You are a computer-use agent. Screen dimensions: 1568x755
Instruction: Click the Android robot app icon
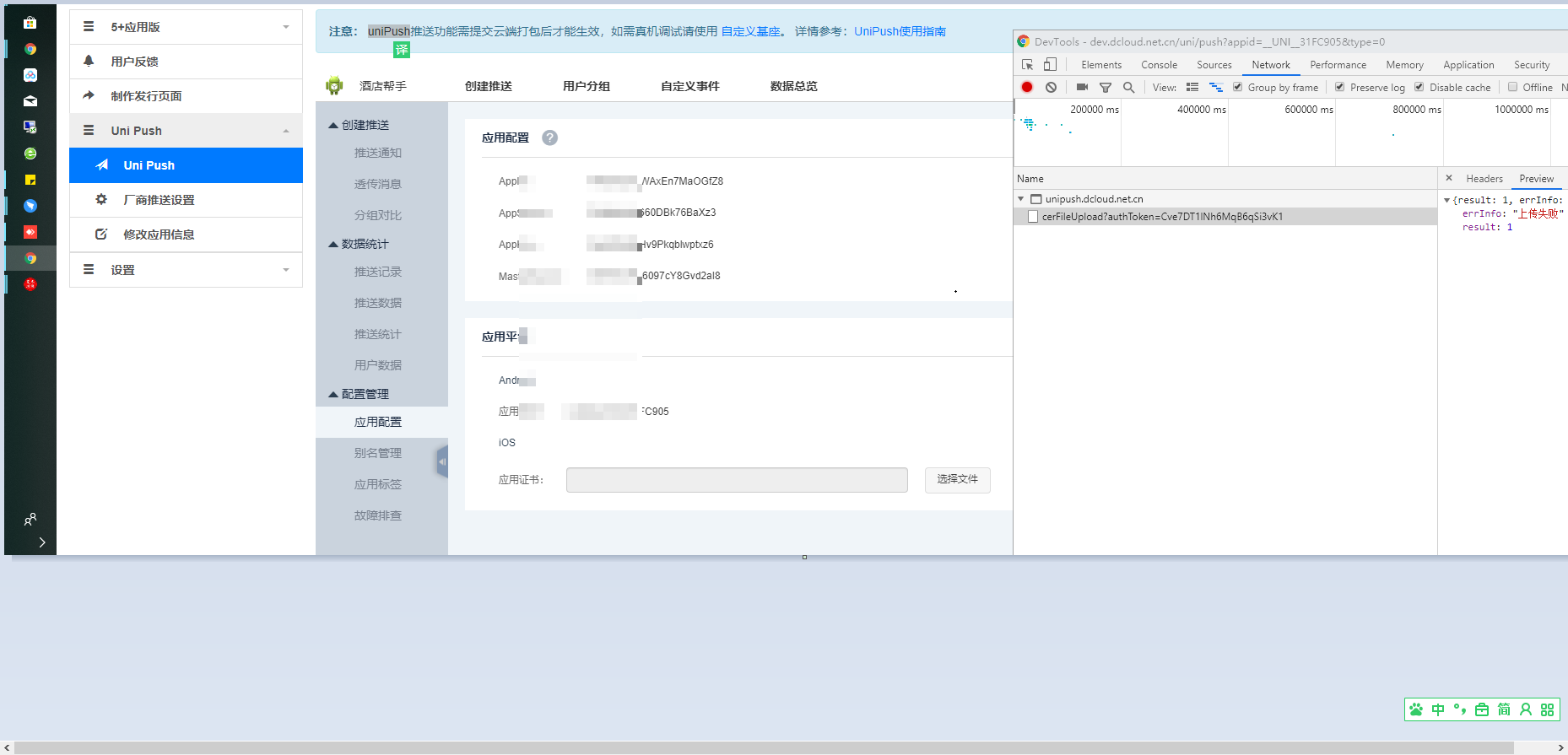334,85
